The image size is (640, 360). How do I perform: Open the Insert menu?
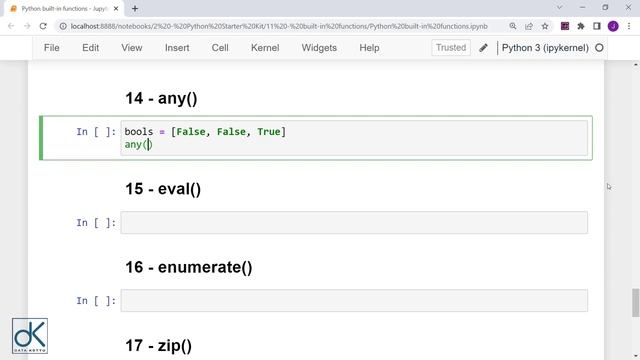pos(177,48)
